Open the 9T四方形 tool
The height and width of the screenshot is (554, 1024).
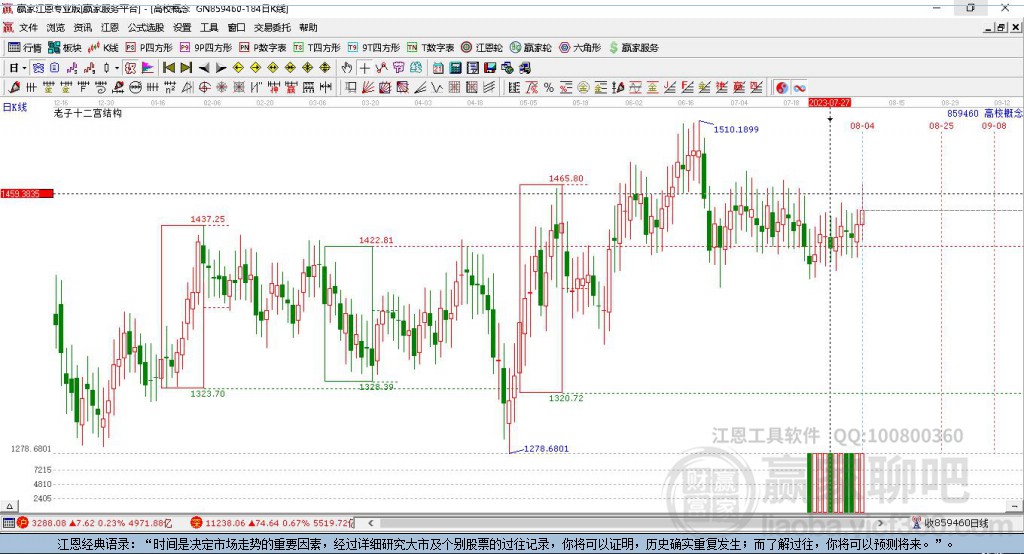[x=374, y=48]
